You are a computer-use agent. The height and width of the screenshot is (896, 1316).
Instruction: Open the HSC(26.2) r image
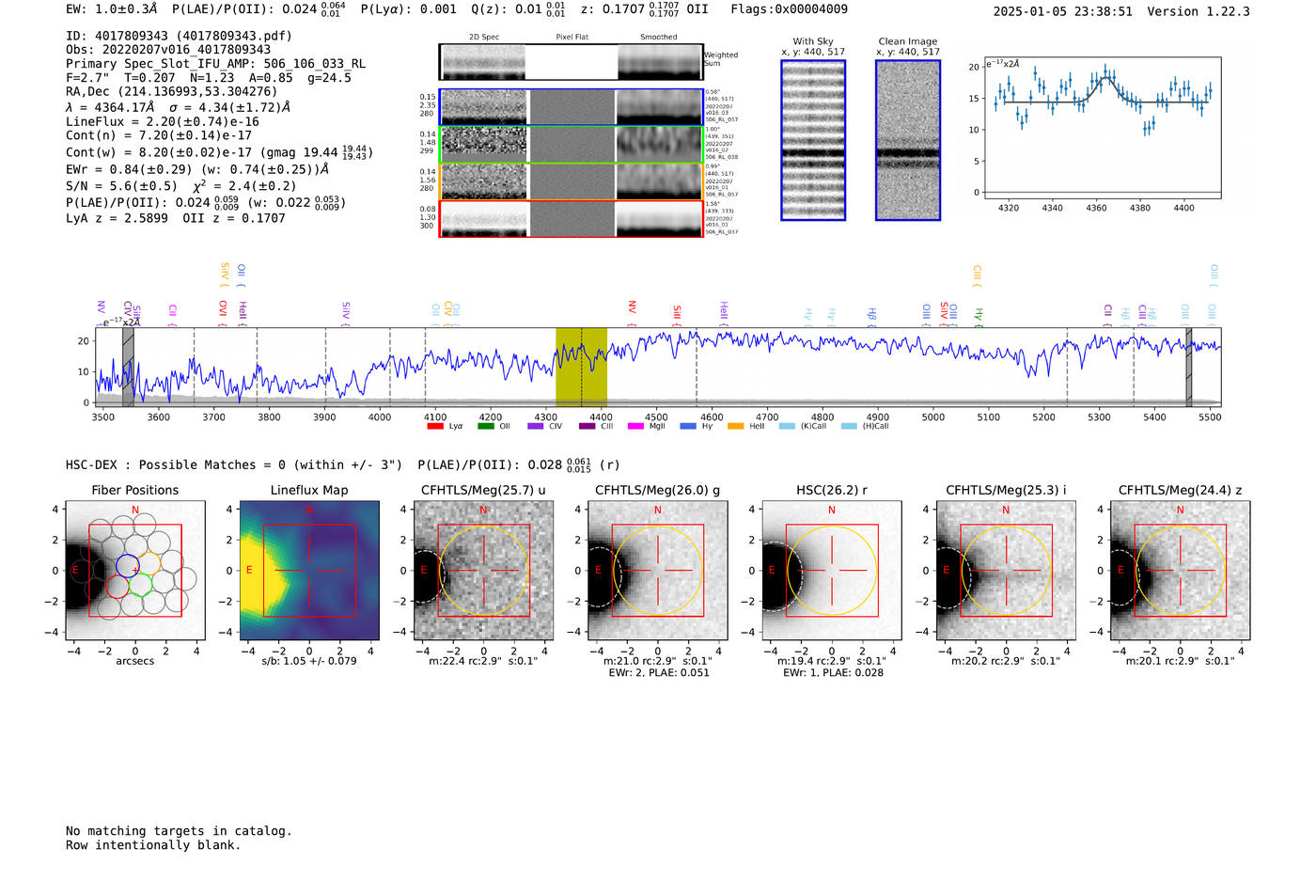tap(832, 571)
